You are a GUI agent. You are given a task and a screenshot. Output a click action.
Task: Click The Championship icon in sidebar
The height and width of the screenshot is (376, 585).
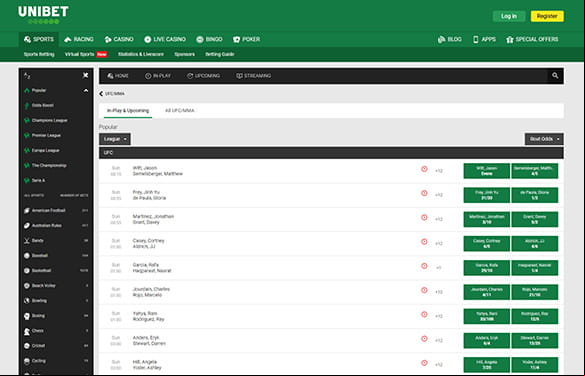click(27, 165)
